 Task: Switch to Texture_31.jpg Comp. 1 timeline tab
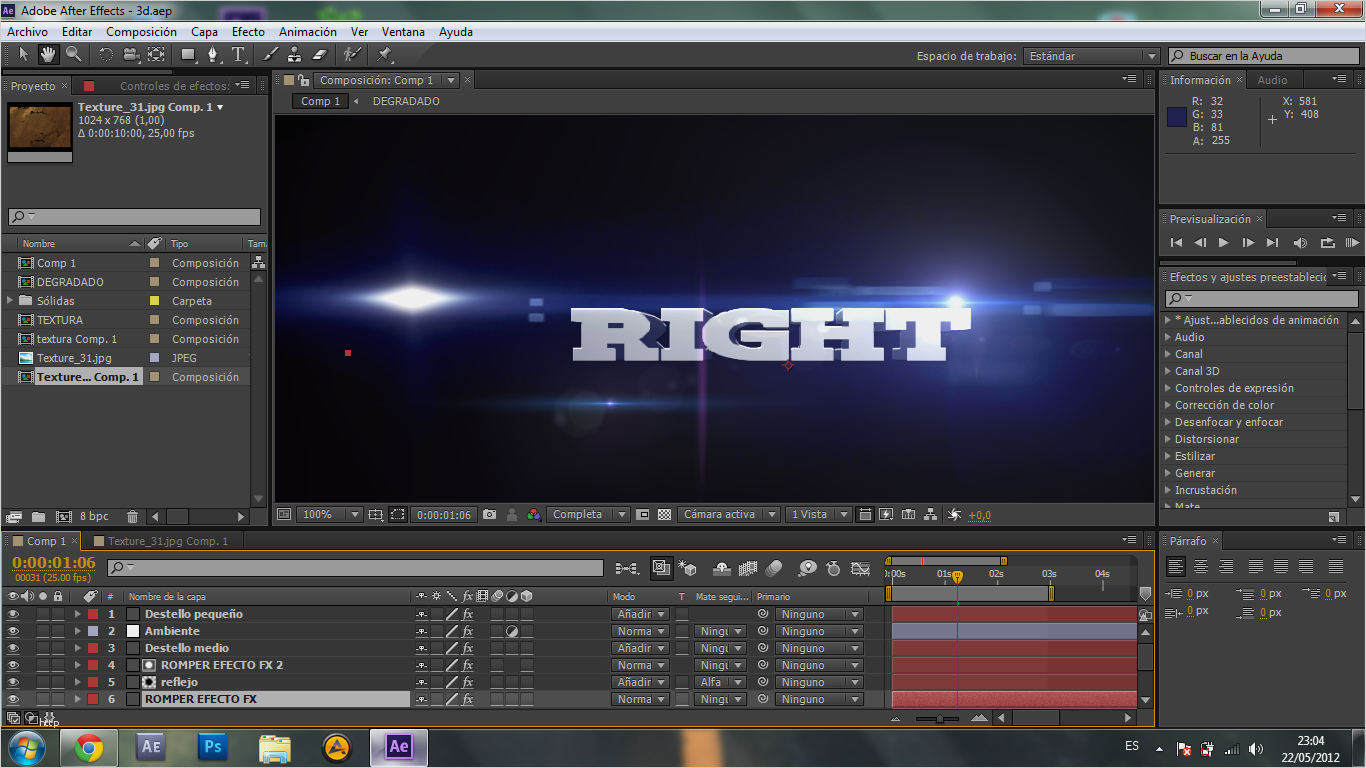click(167, 541)
